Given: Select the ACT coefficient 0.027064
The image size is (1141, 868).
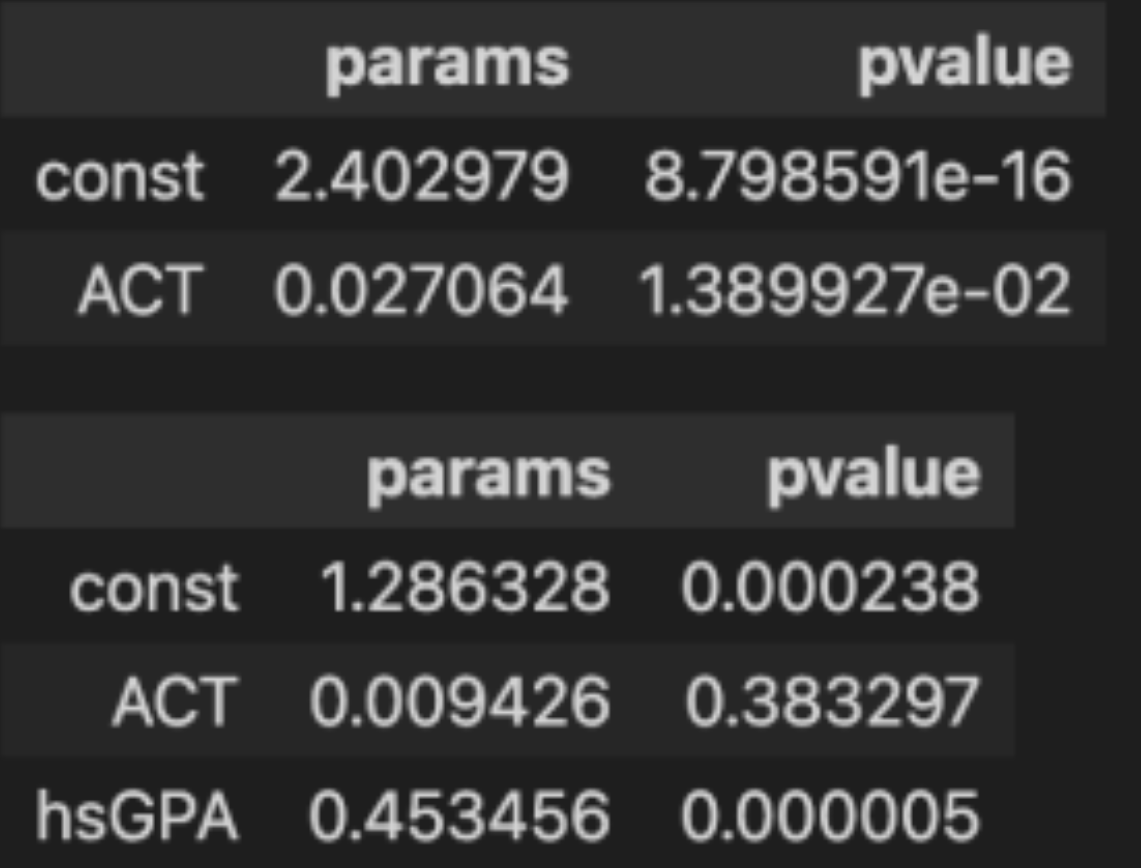Looking at the screenshot, I should tap(421, 292).
